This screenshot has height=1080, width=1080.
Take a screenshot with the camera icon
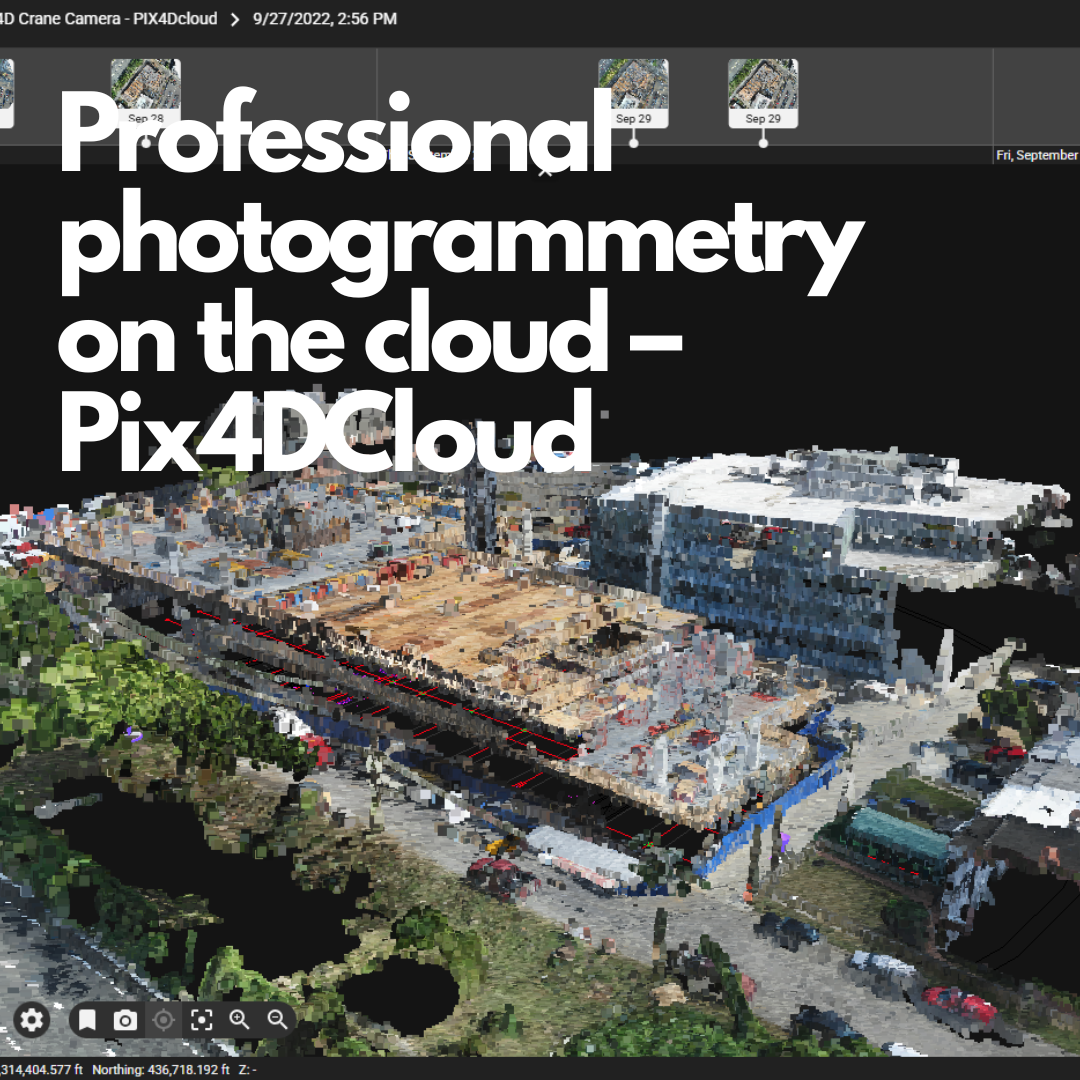coord(125,1019)
